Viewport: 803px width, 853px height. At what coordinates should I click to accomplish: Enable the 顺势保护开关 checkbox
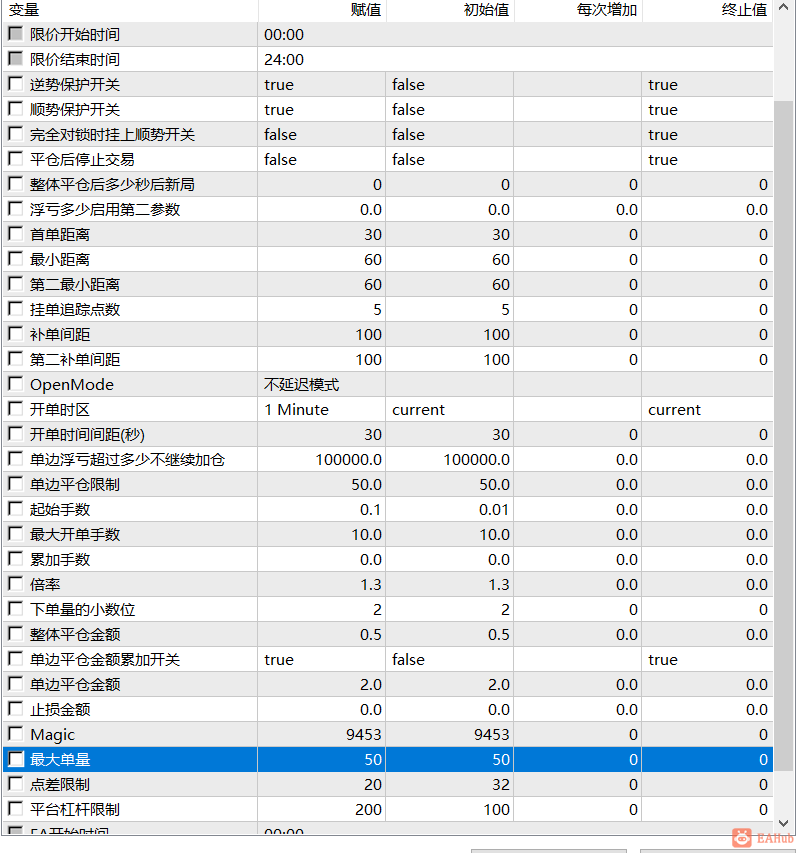tap(16, 109)
